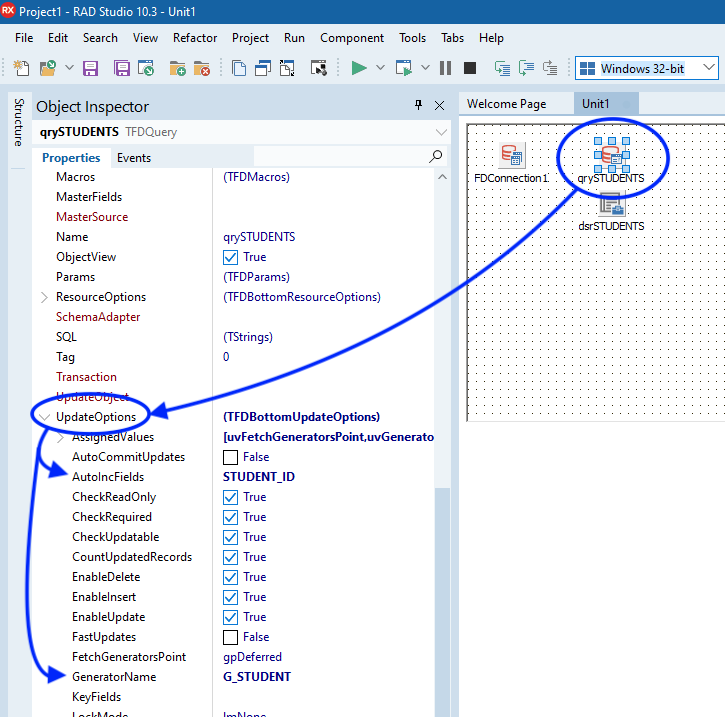Select the dsrSTUDENTS data source component
Screen dimensions: 725x717
pyautogui.click(x=611, y=204)
